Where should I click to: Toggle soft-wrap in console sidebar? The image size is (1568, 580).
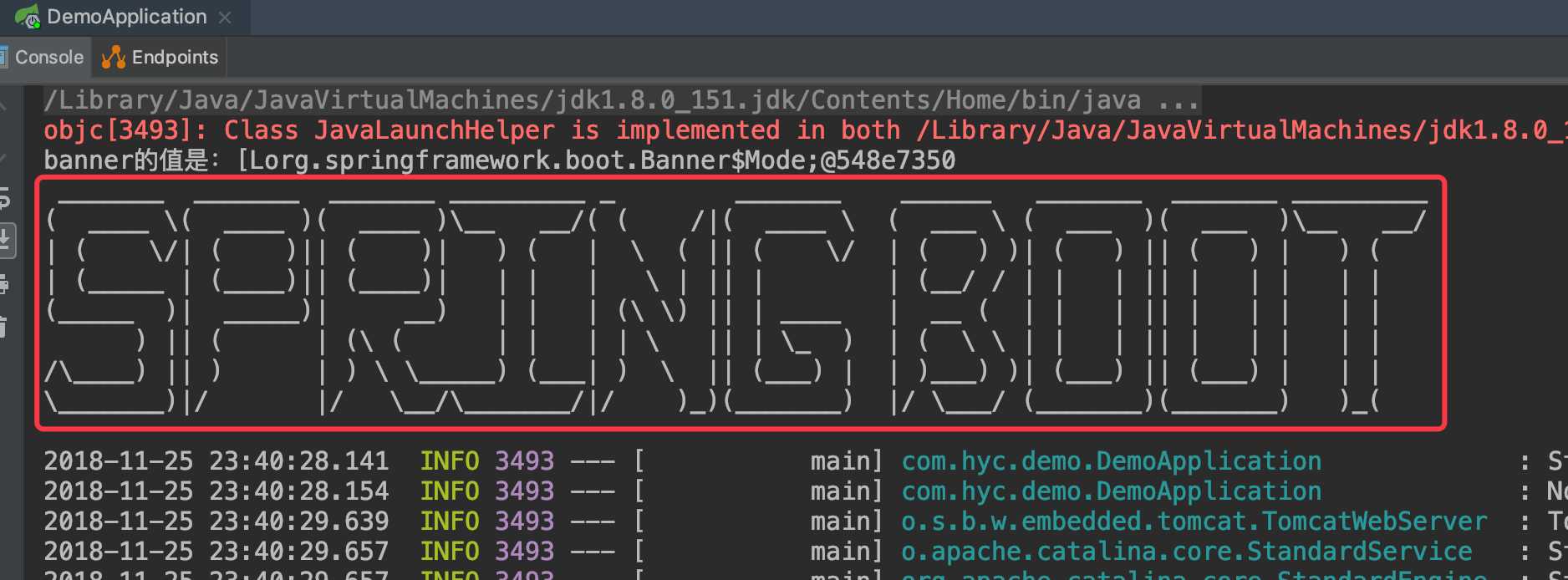(x=4, y=197)
